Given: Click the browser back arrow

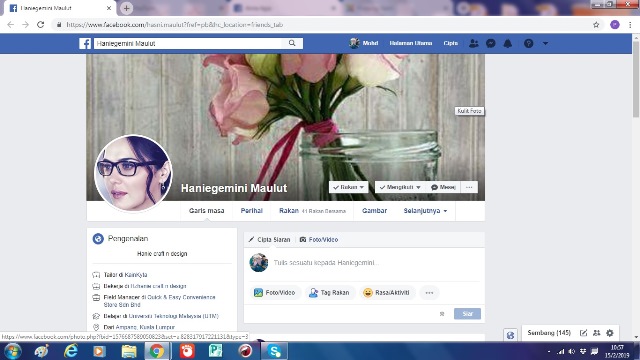Looking at the screenshot, I should [11, 24].
